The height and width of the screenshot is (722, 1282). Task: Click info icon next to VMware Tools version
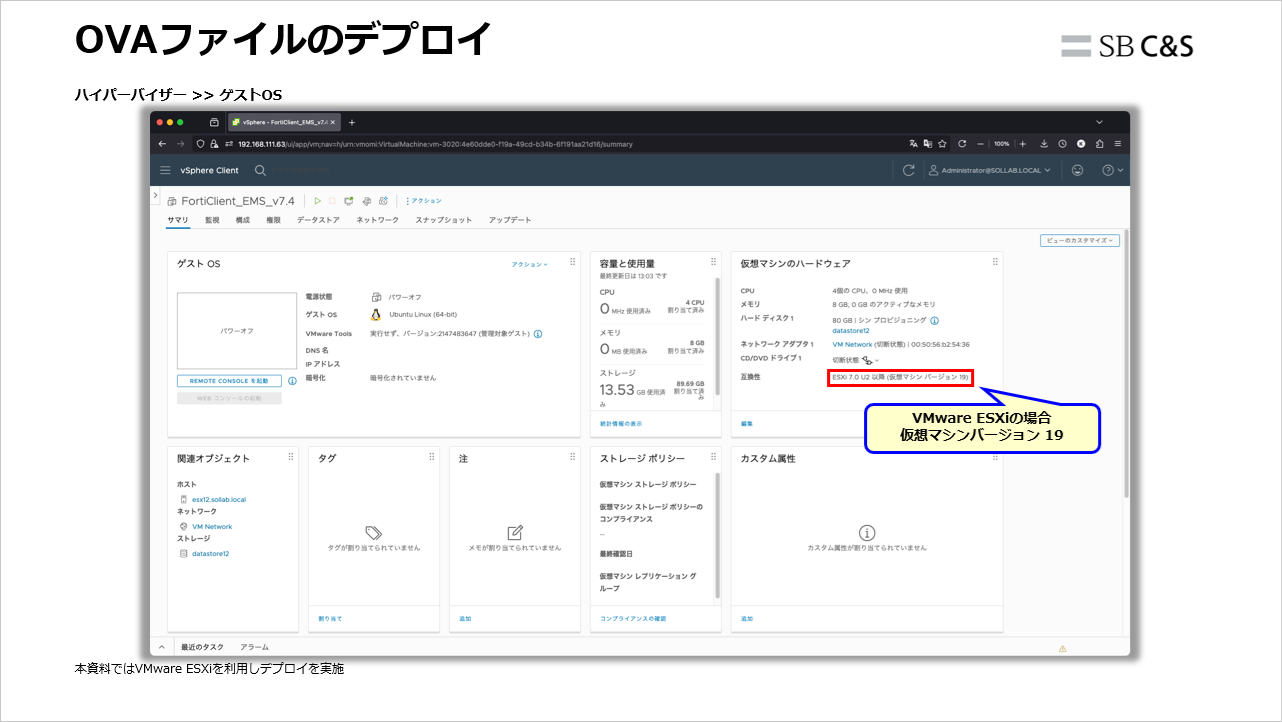click(x=538, y=334)
